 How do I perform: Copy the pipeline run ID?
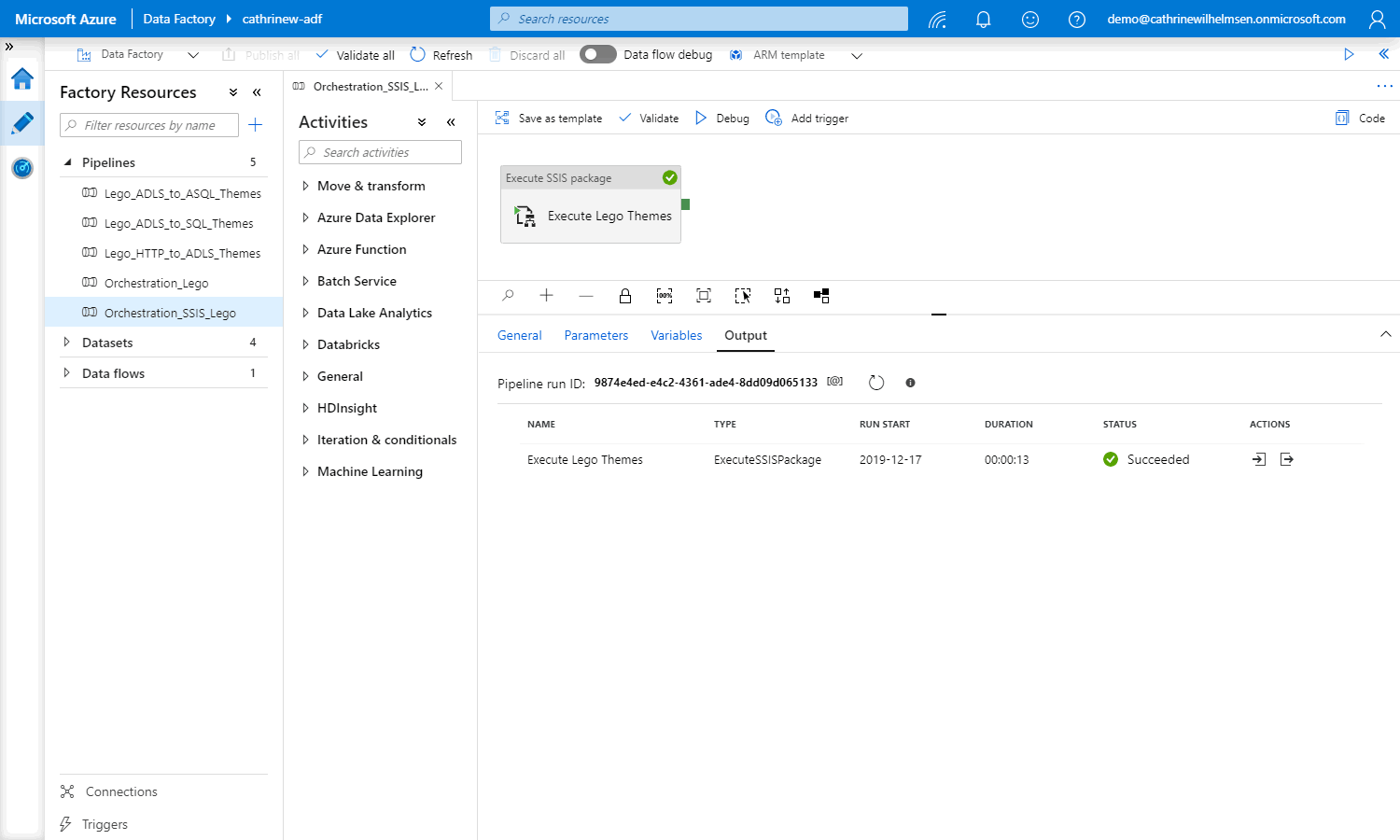point(835,382)
